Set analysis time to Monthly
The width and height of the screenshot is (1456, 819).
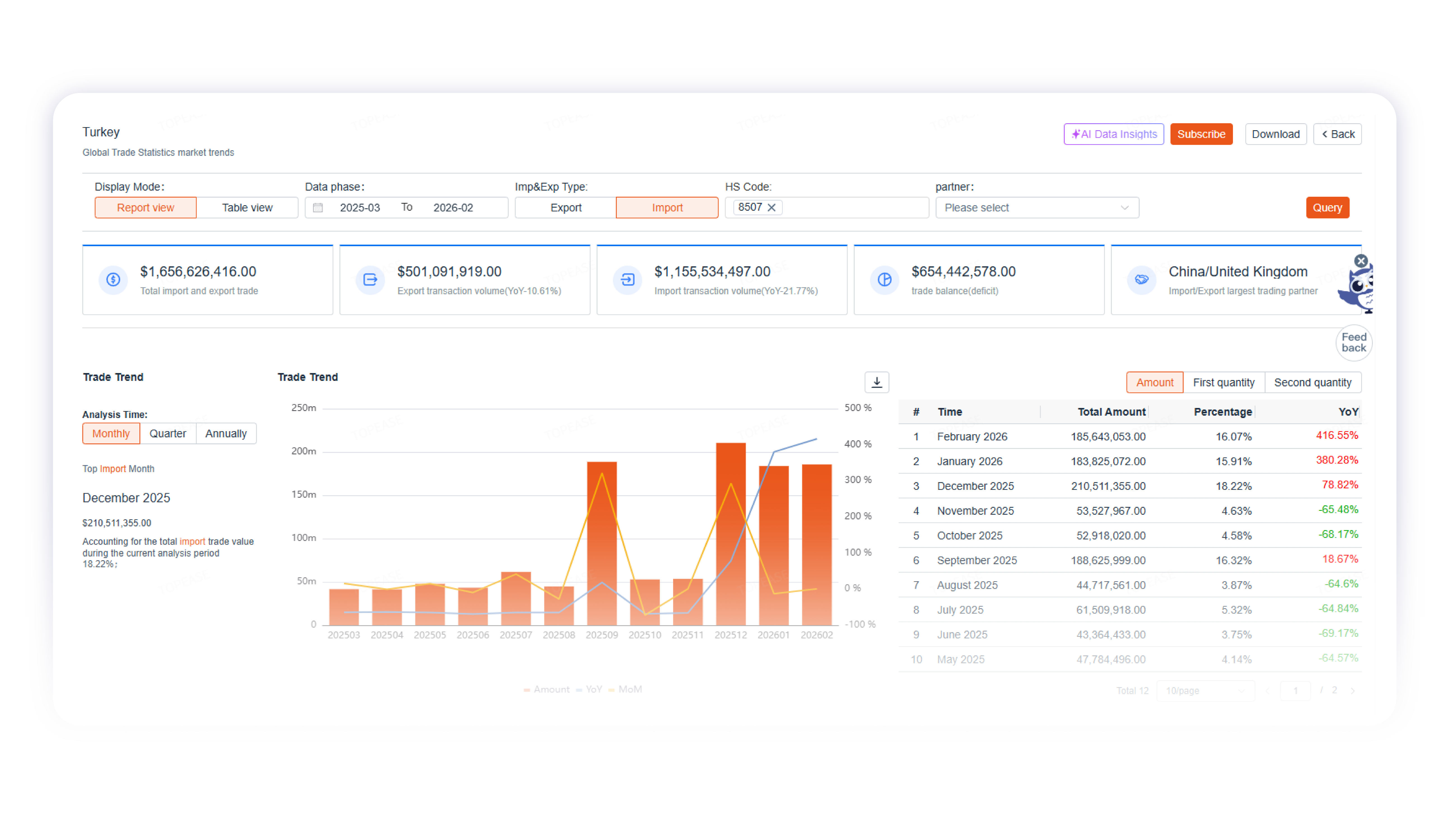pos(111,433)
